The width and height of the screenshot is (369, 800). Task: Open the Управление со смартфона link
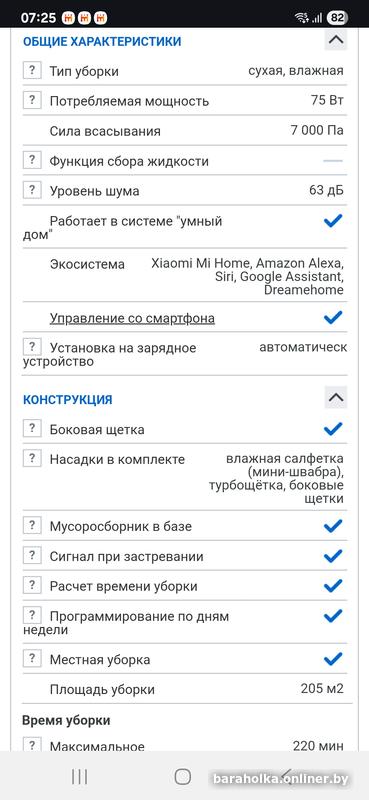click(x=132, y=318)
